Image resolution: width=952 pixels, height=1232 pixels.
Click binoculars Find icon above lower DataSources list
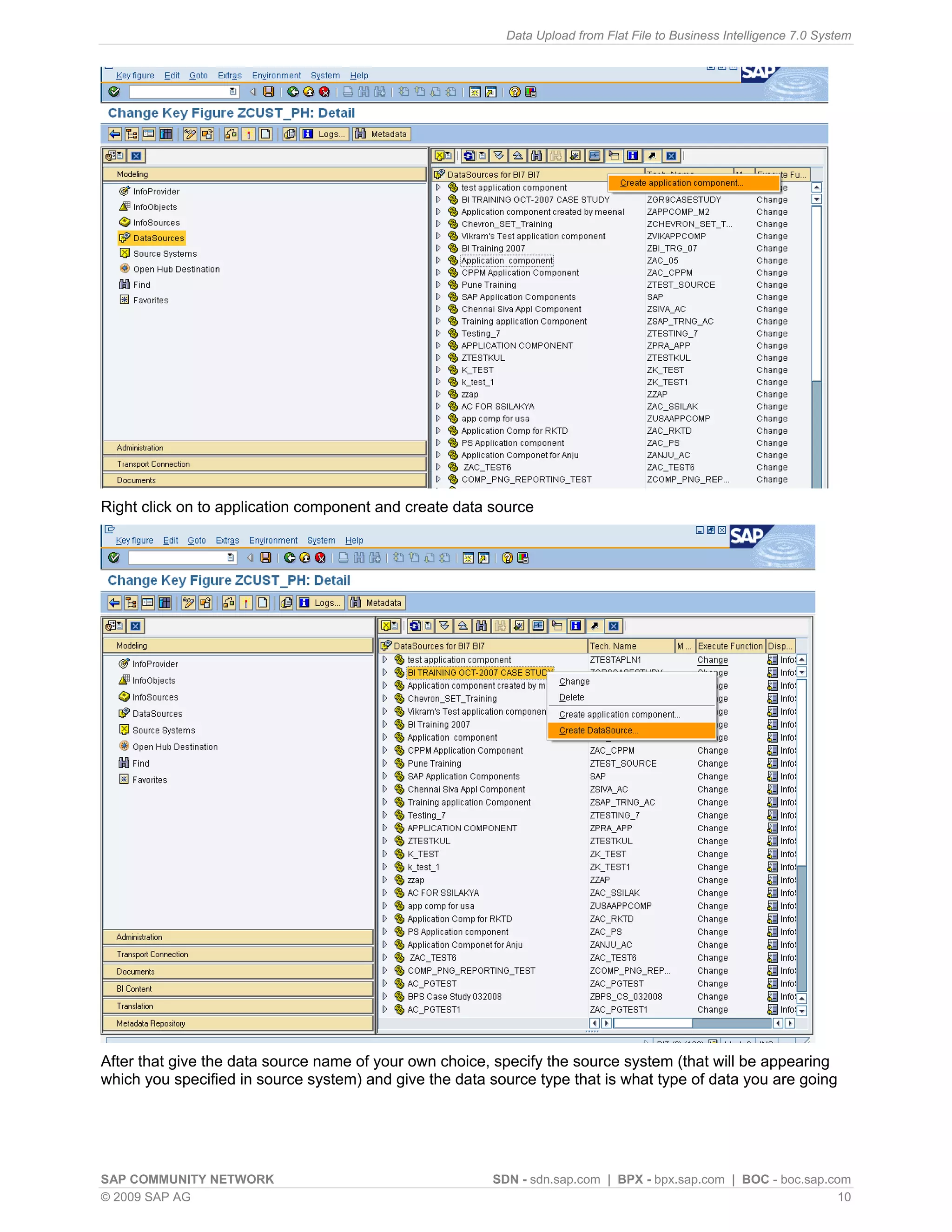pyautogui.click(x=481, y=626)
